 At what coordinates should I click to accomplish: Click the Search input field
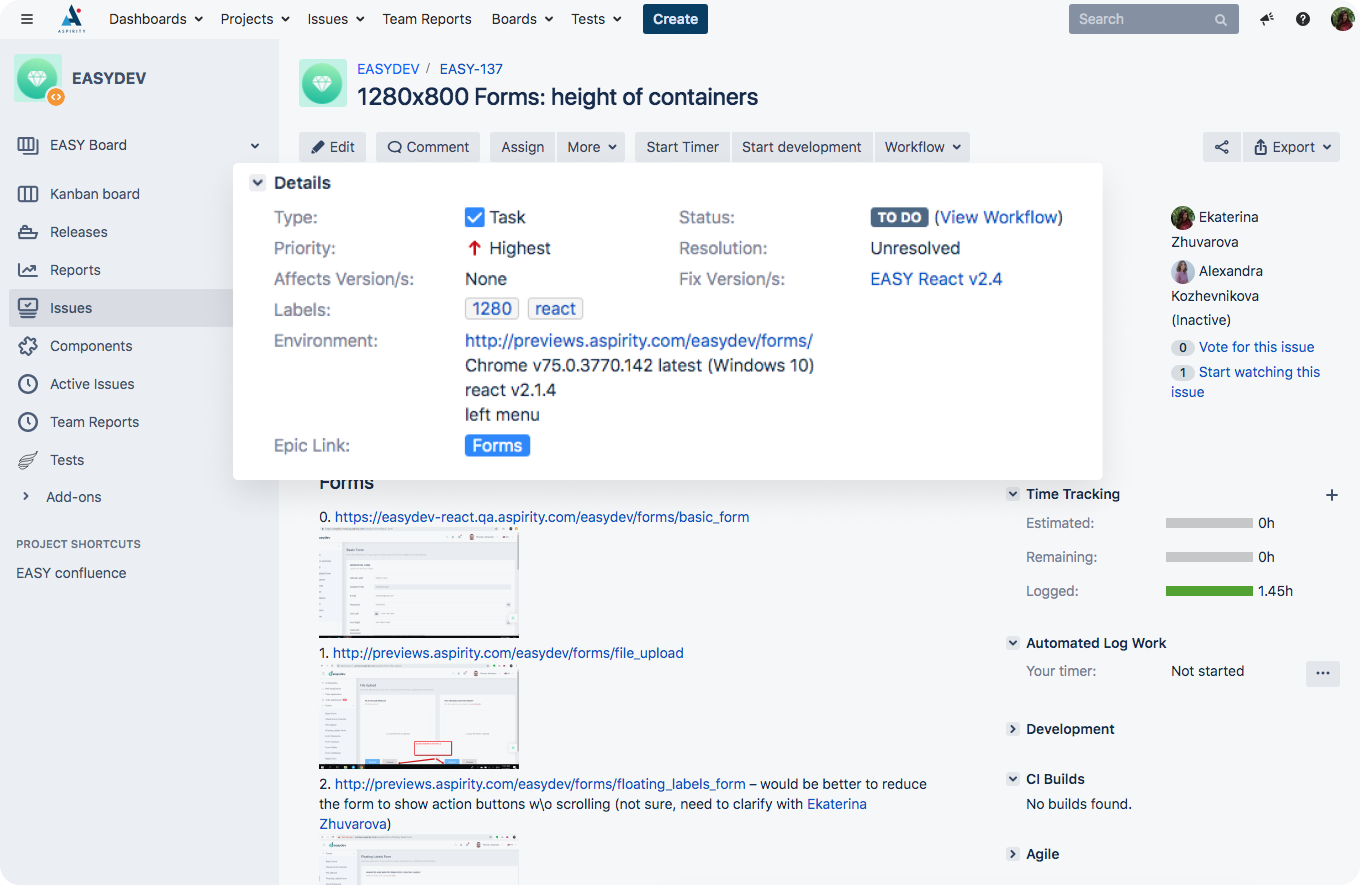coord(1142,19)
